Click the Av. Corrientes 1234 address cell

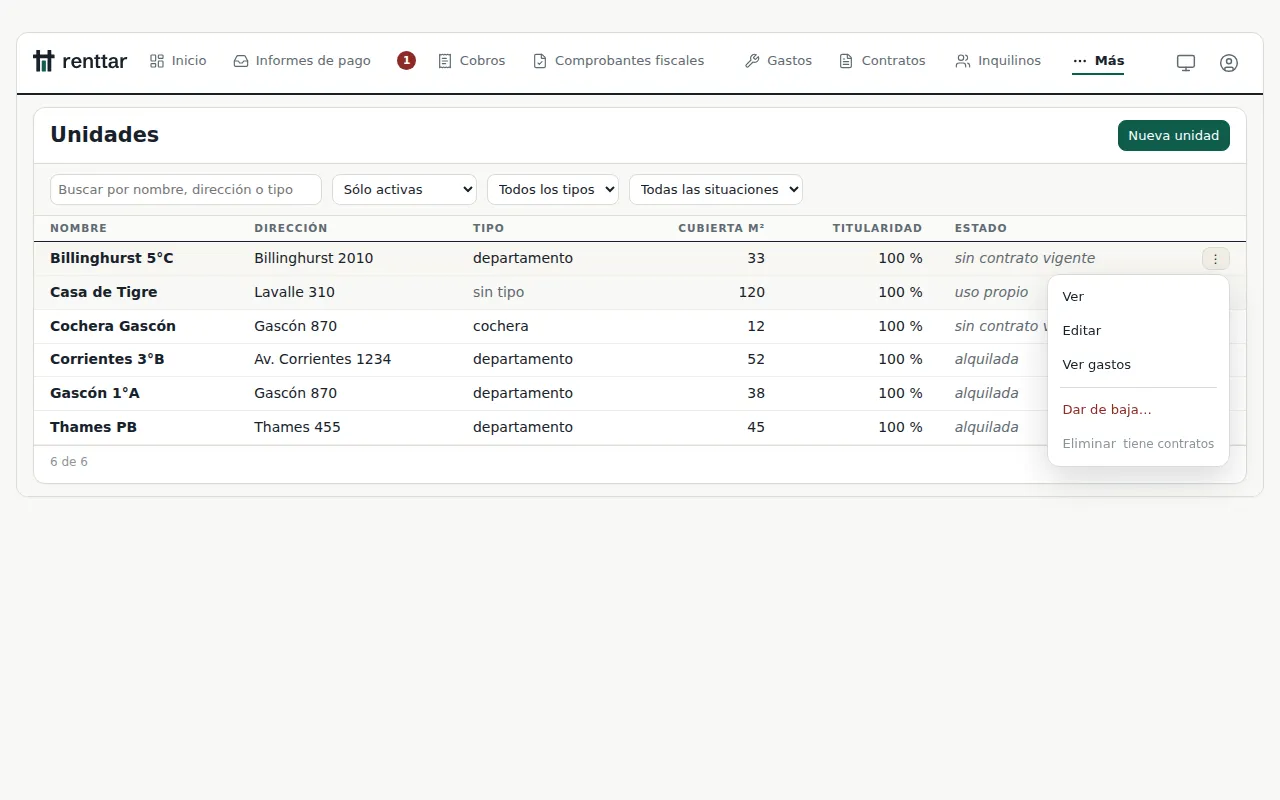pyautogui.click(x=323, y=359)
